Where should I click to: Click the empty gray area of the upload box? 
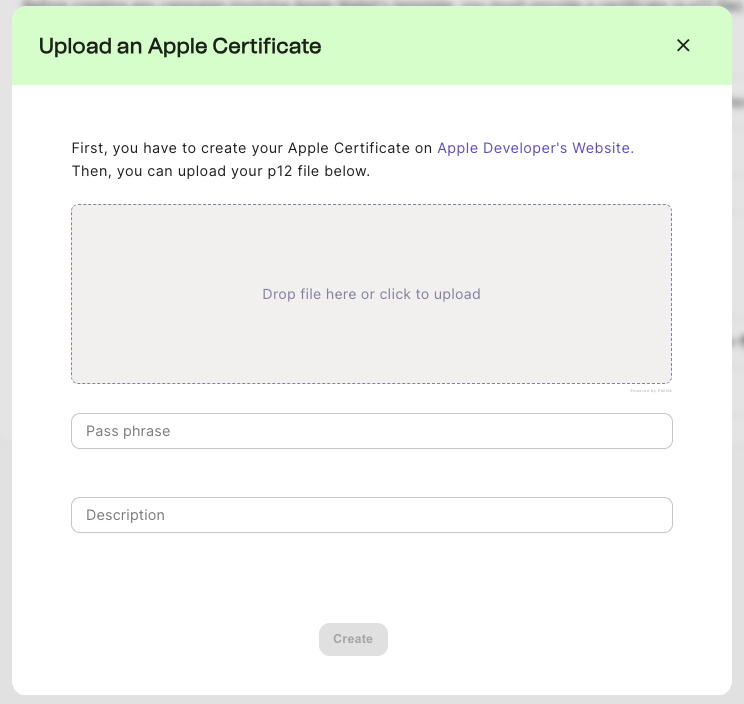tap(180, 340)
